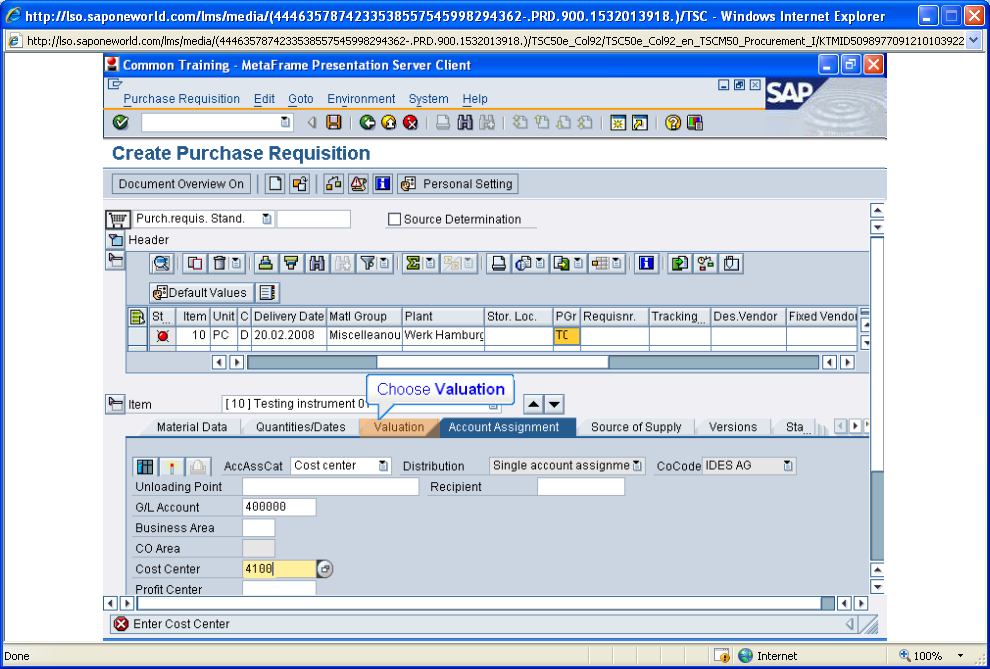This screenshot has height=669, width=990.
Task: Open the Distribution Single account assignment dropdown
Action: (637, 466)
